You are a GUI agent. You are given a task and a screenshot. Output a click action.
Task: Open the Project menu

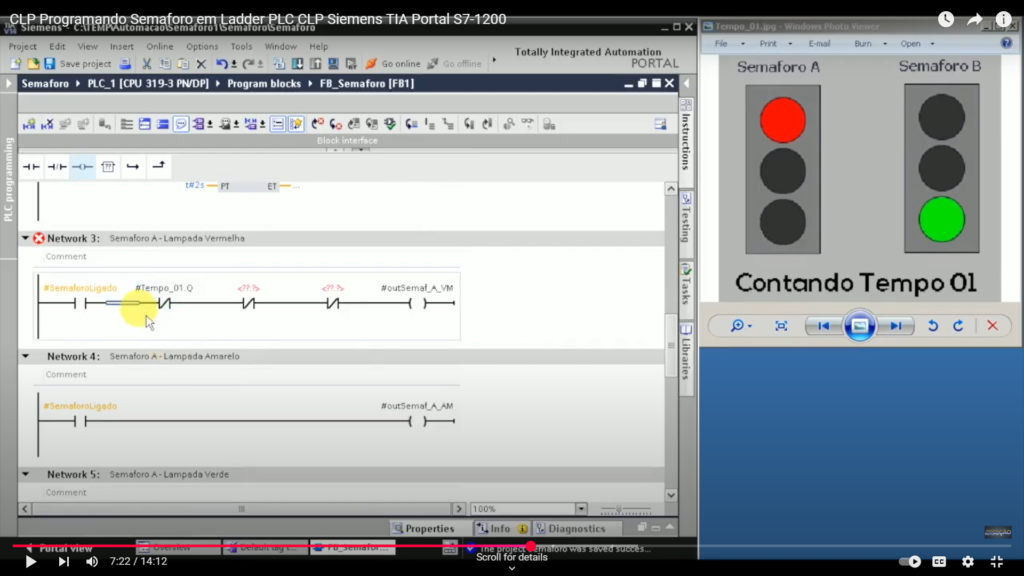point(23,46)
